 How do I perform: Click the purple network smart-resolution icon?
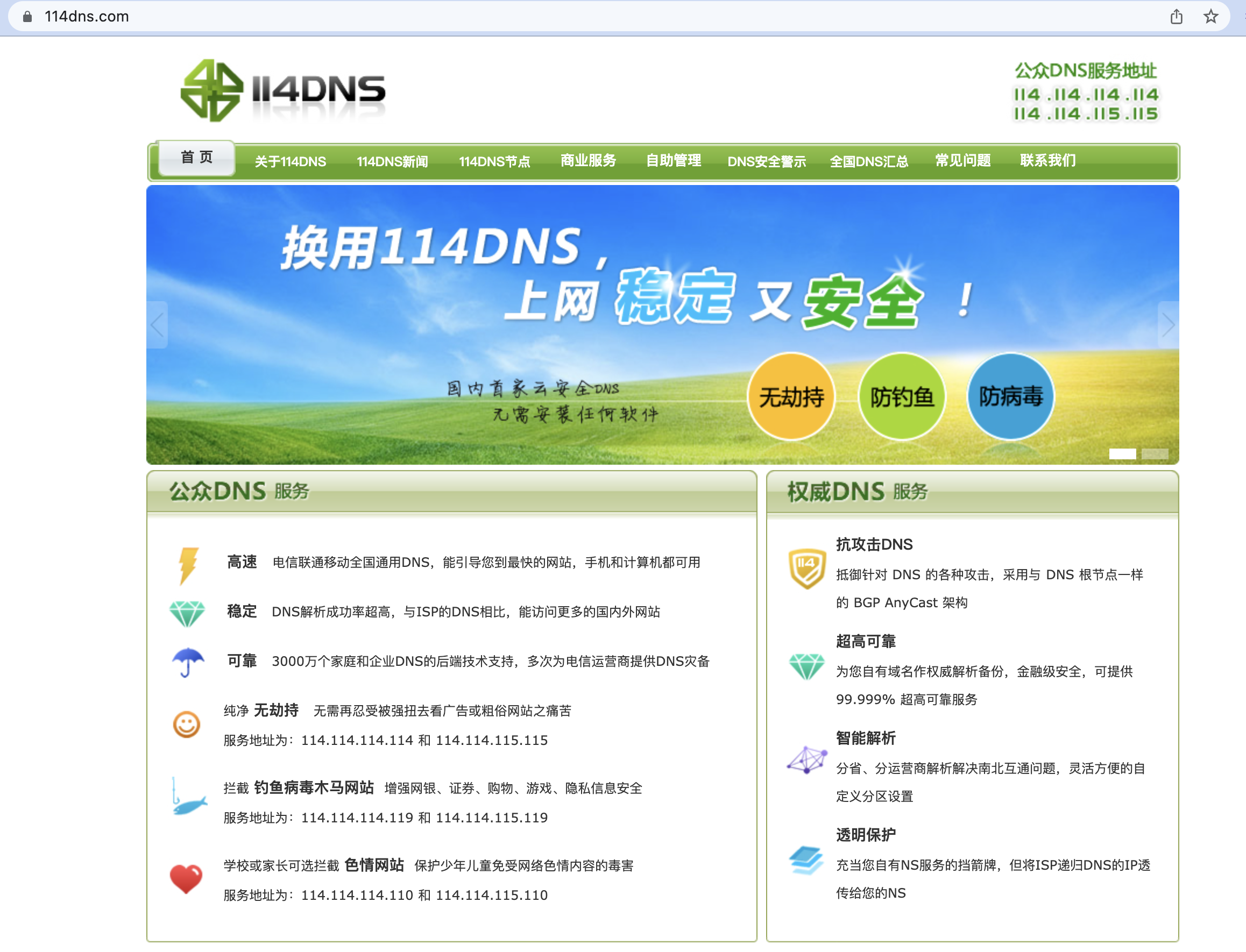tap(806, 759)
